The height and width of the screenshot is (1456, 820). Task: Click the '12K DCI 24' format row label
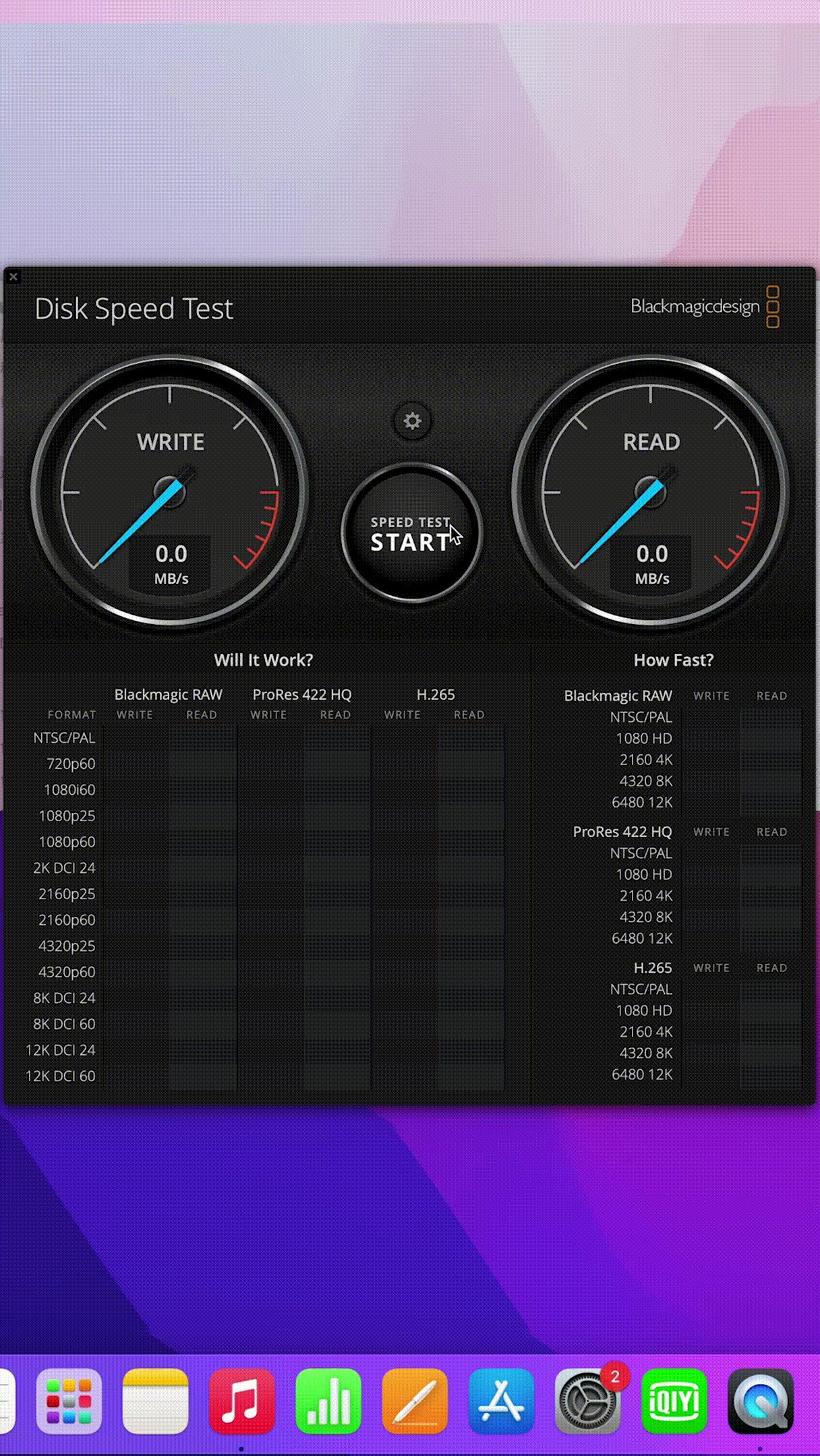click(60, 1050)
